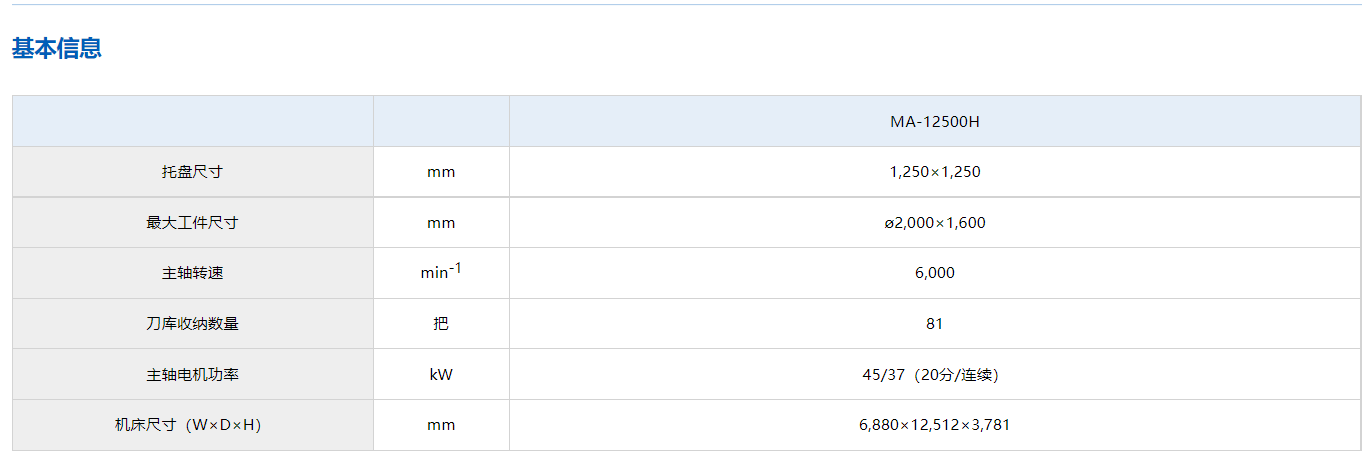Screen dimensions: 1370x461
Task: Click the 把 unit cell
Action: pos(441,324)
